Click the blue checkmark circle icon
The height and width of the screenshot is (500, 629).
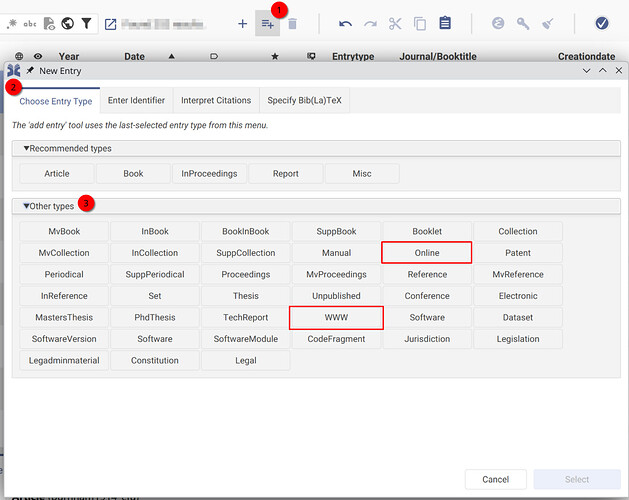click(602, 23)
